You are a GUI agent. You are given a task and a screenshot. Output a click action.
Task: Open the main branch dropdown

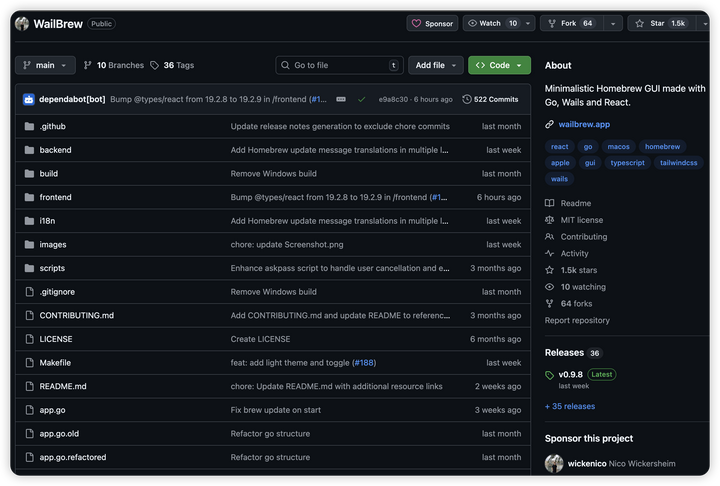point(45,65)
